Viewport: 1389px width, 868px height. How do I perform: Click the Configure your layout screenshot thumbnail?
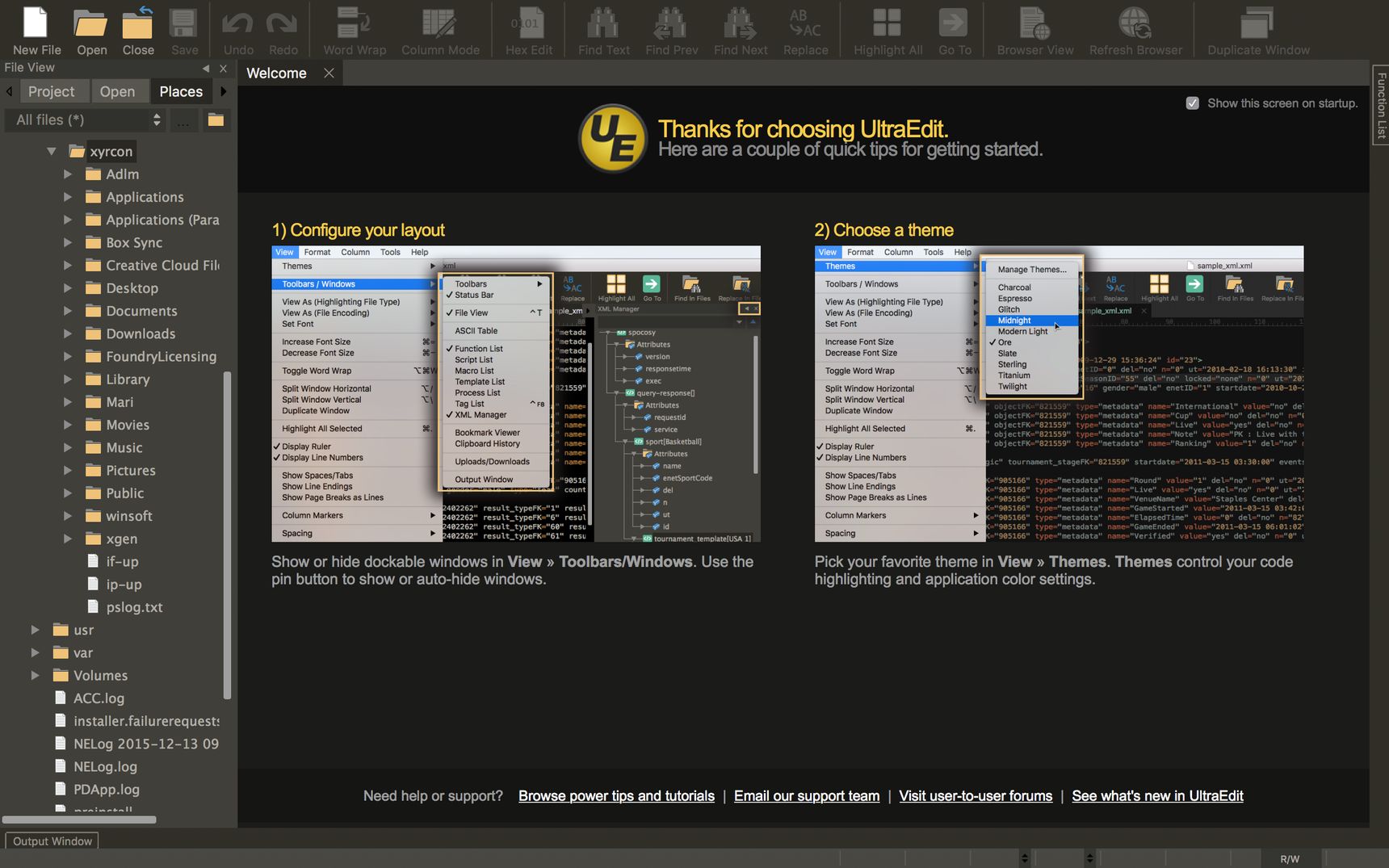coord(516,394)
